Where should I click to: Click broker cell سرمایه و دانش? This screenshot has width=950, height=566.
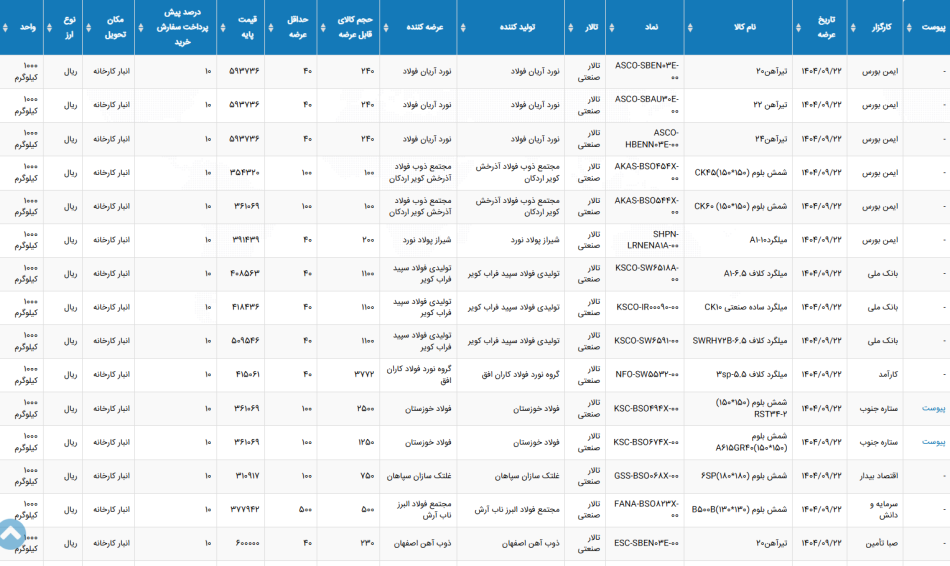coord(884,509)
